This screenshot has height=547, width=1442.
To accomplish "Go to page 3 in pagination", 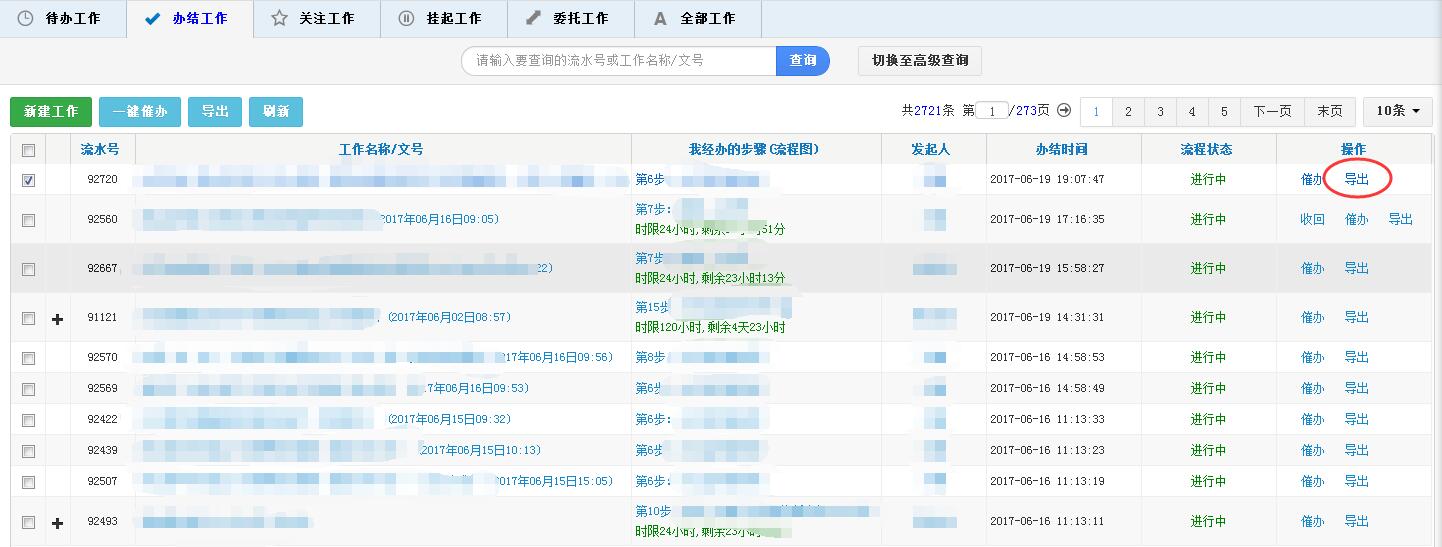I will (1160, 112).
